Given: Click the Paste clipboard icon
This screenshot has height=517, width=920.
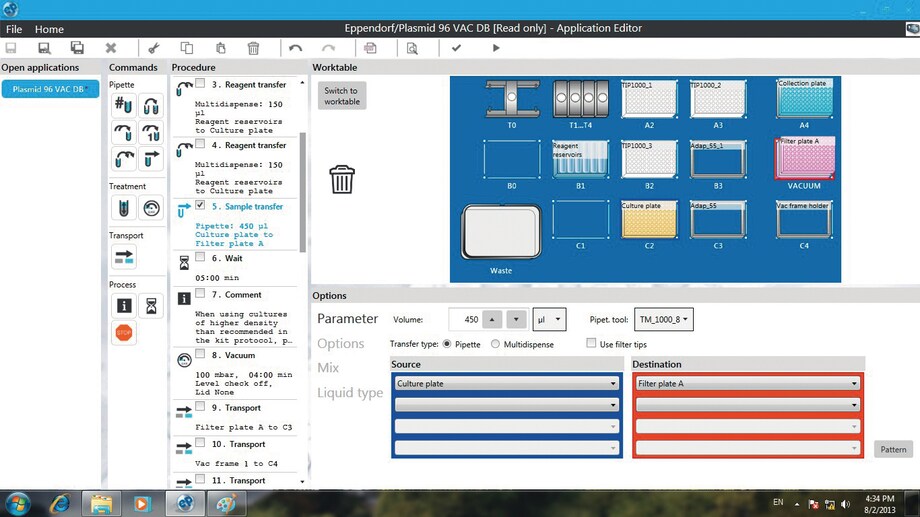Looking at the screenshot, I should 221,48.
